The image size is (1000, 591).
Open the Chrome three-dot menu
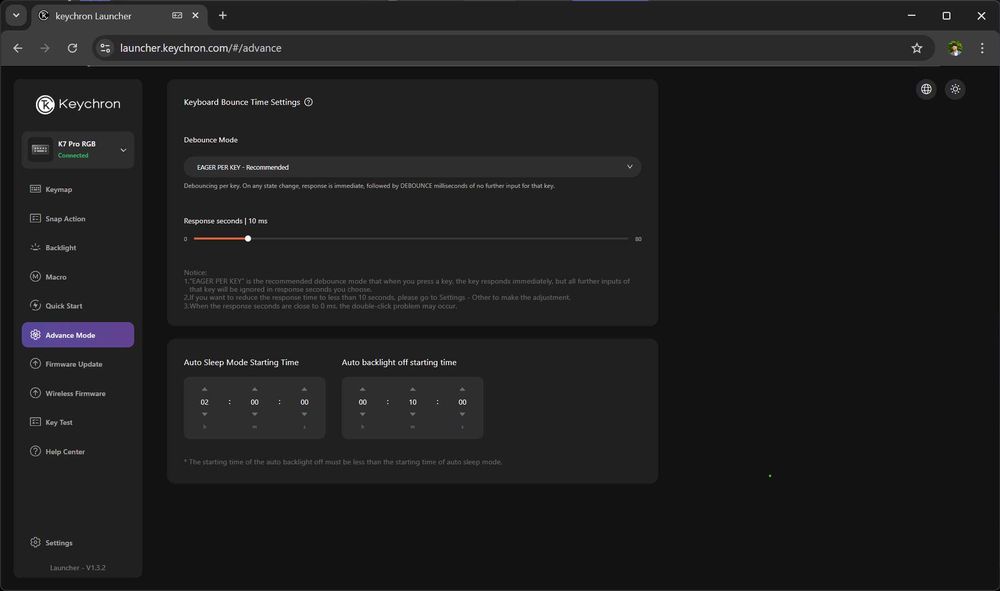982,48
